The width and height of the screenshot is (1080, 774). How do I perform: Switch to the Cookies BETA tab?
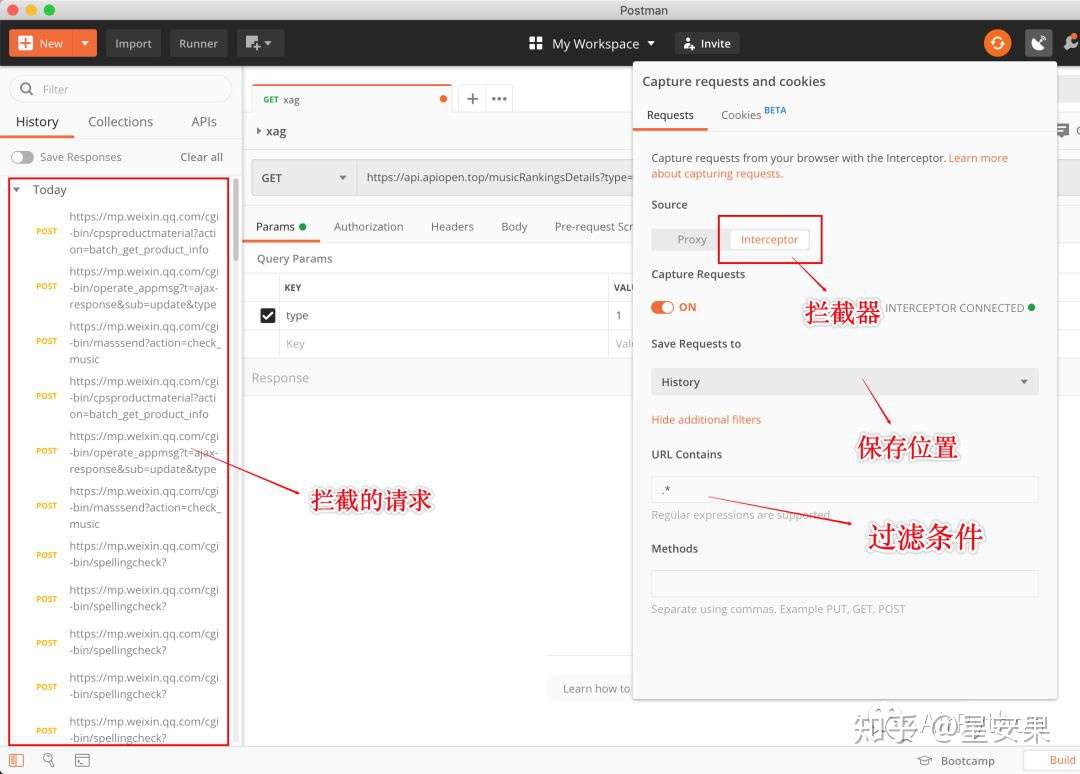click(x=753, y=114)
